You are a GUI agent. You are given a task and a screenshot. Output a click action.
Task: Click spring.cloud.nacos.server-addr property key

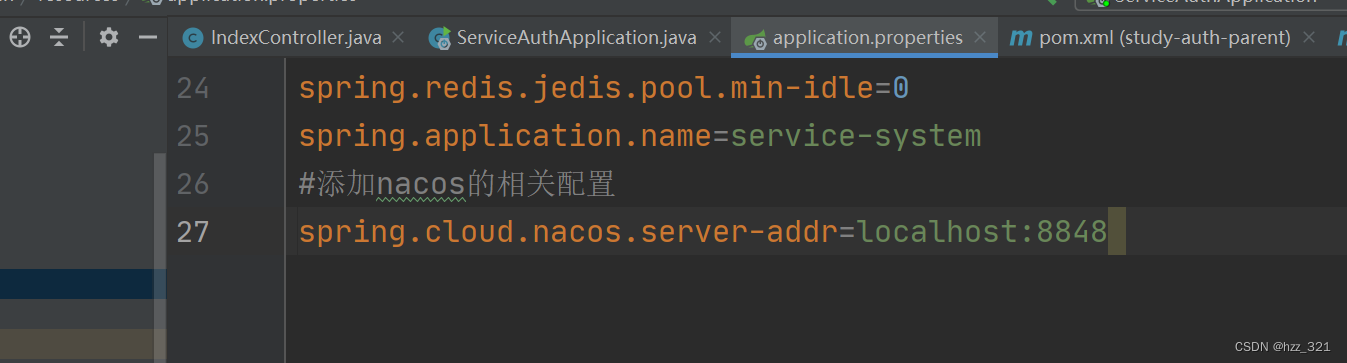click(568, 232)
